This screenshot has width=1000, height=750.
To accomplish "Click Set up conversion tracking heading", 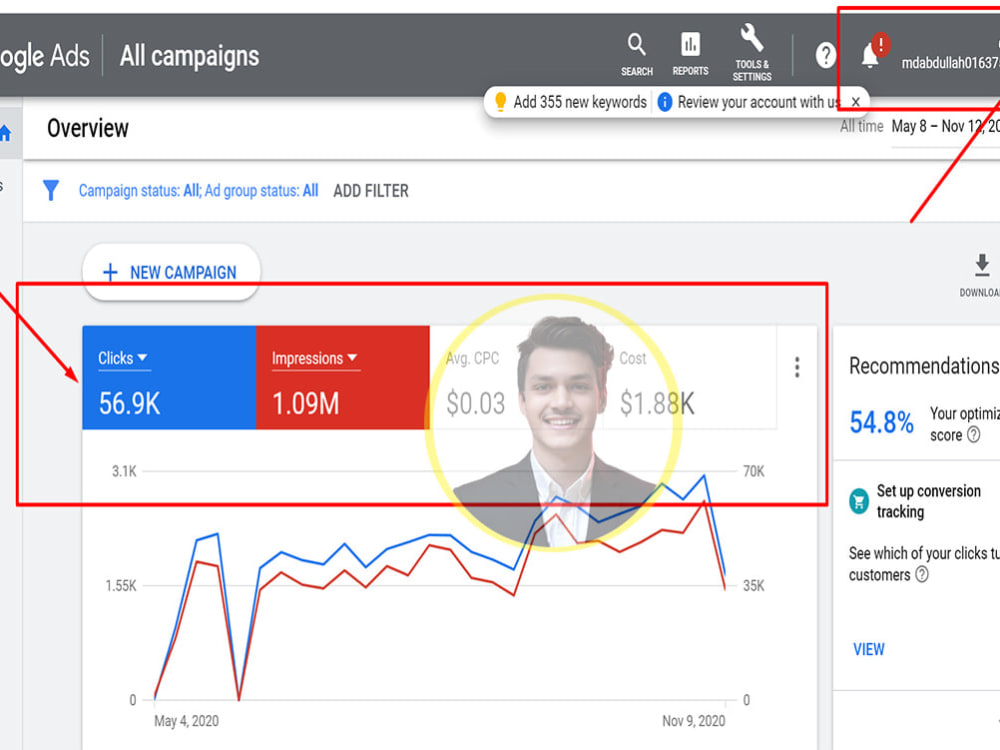I will pos(929,501).
